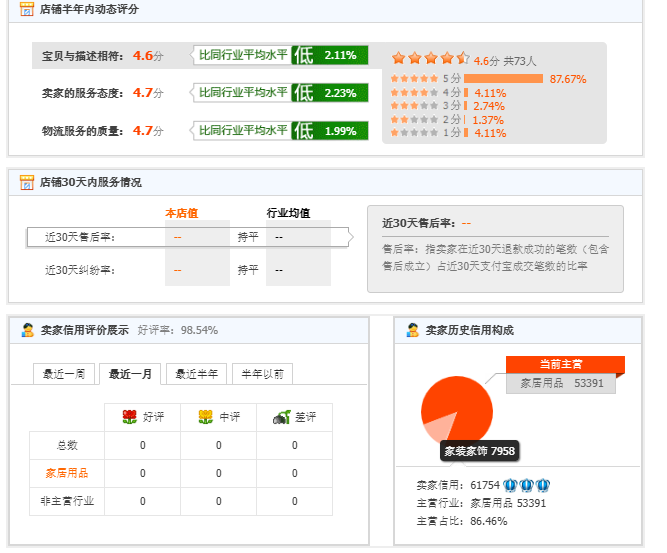Click the 当前主营 orange label
The height and width of the screenshot is (553, 667).
(x=565, y=364)
